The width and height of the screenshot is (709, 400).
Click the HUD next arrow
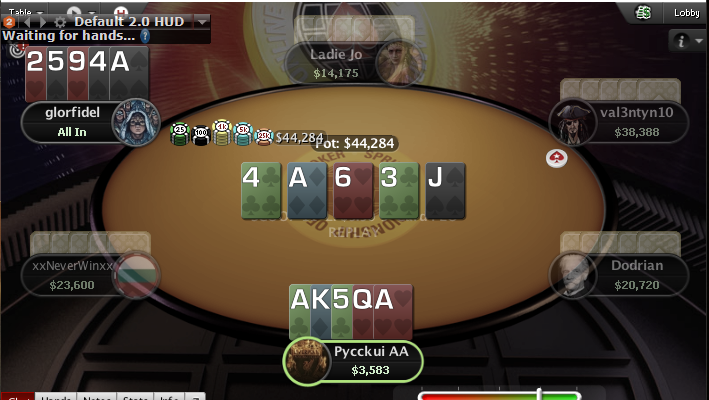pos(43,22)
